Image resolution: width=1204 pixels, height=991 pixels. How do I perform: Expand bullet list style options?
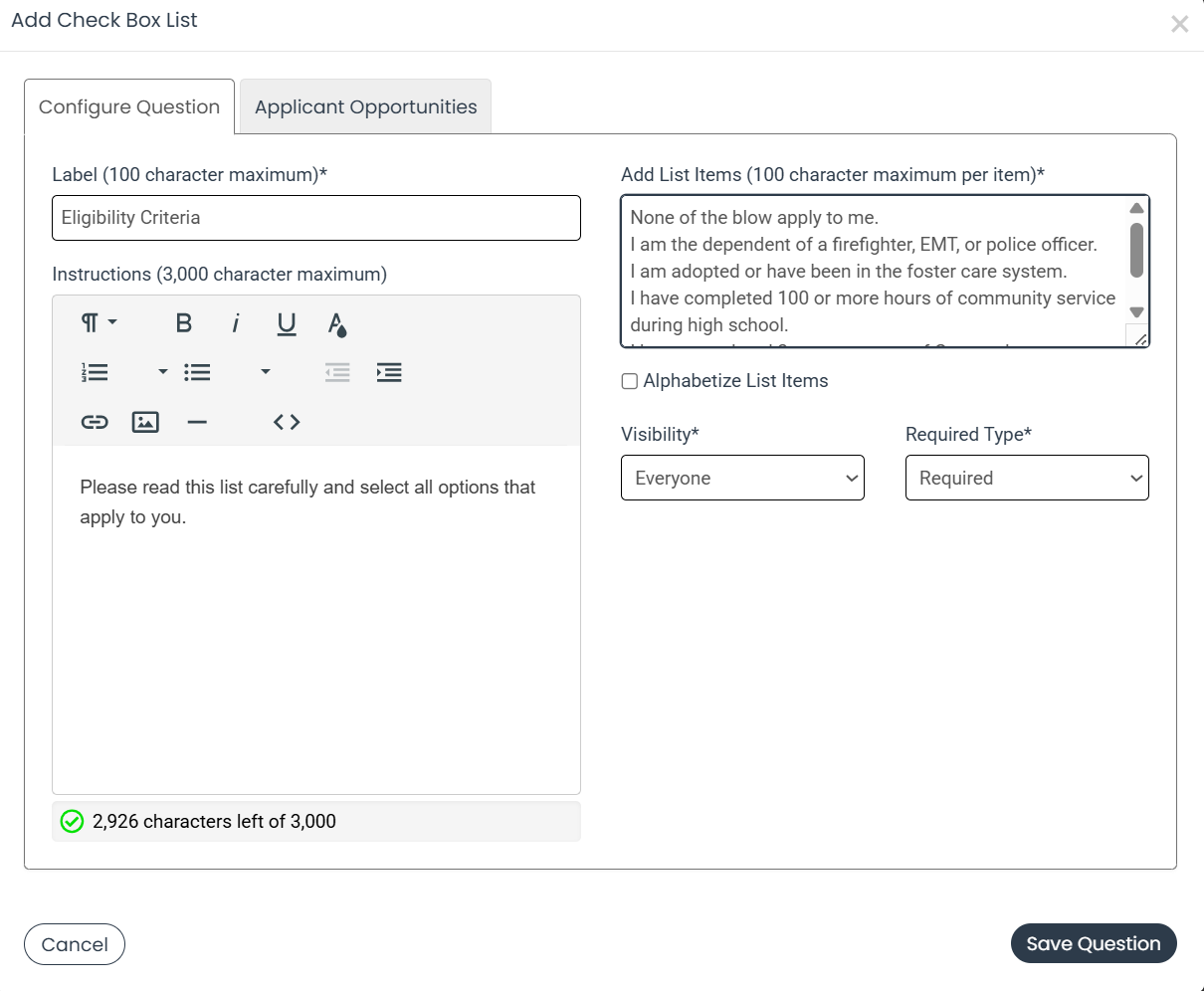[x=265, y=372]
